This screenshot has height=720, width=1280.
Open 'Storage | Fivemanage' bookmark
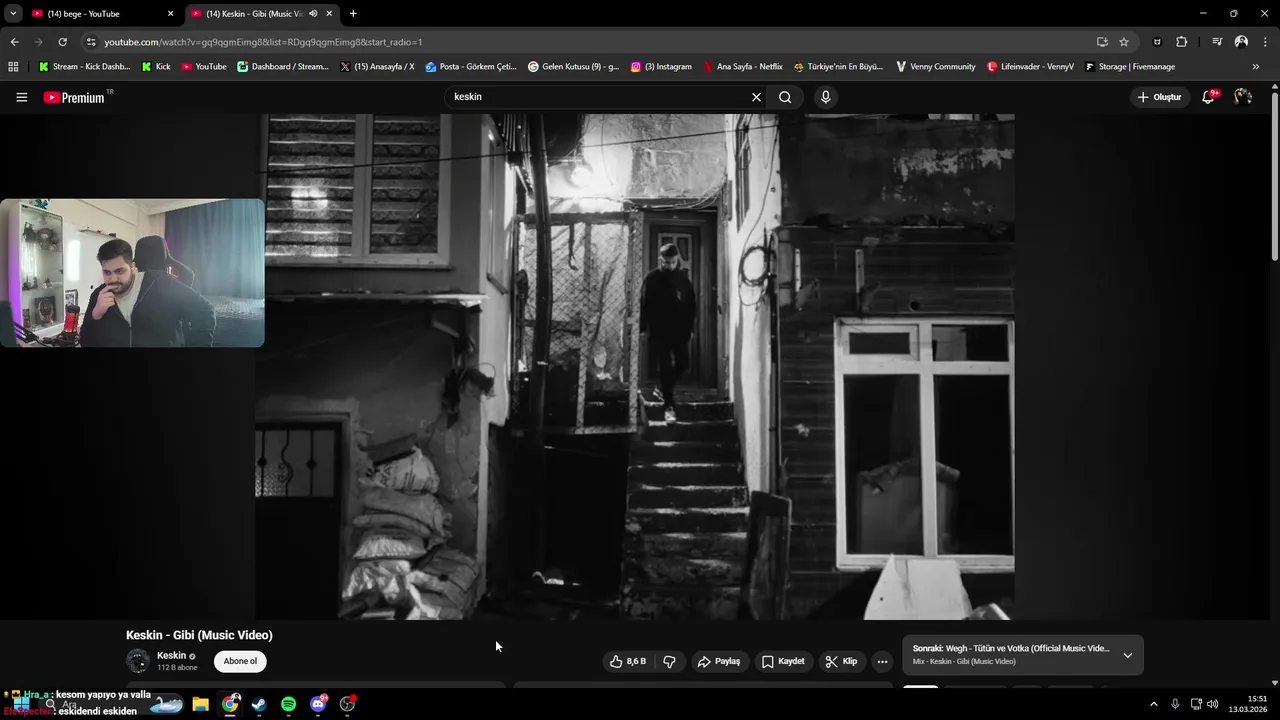pos(1130,67)
